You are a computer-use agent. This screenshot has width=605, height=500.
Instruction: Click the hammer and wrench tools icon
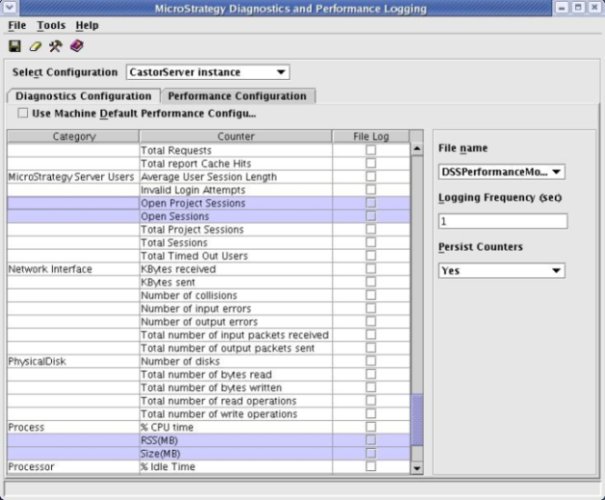56,46
